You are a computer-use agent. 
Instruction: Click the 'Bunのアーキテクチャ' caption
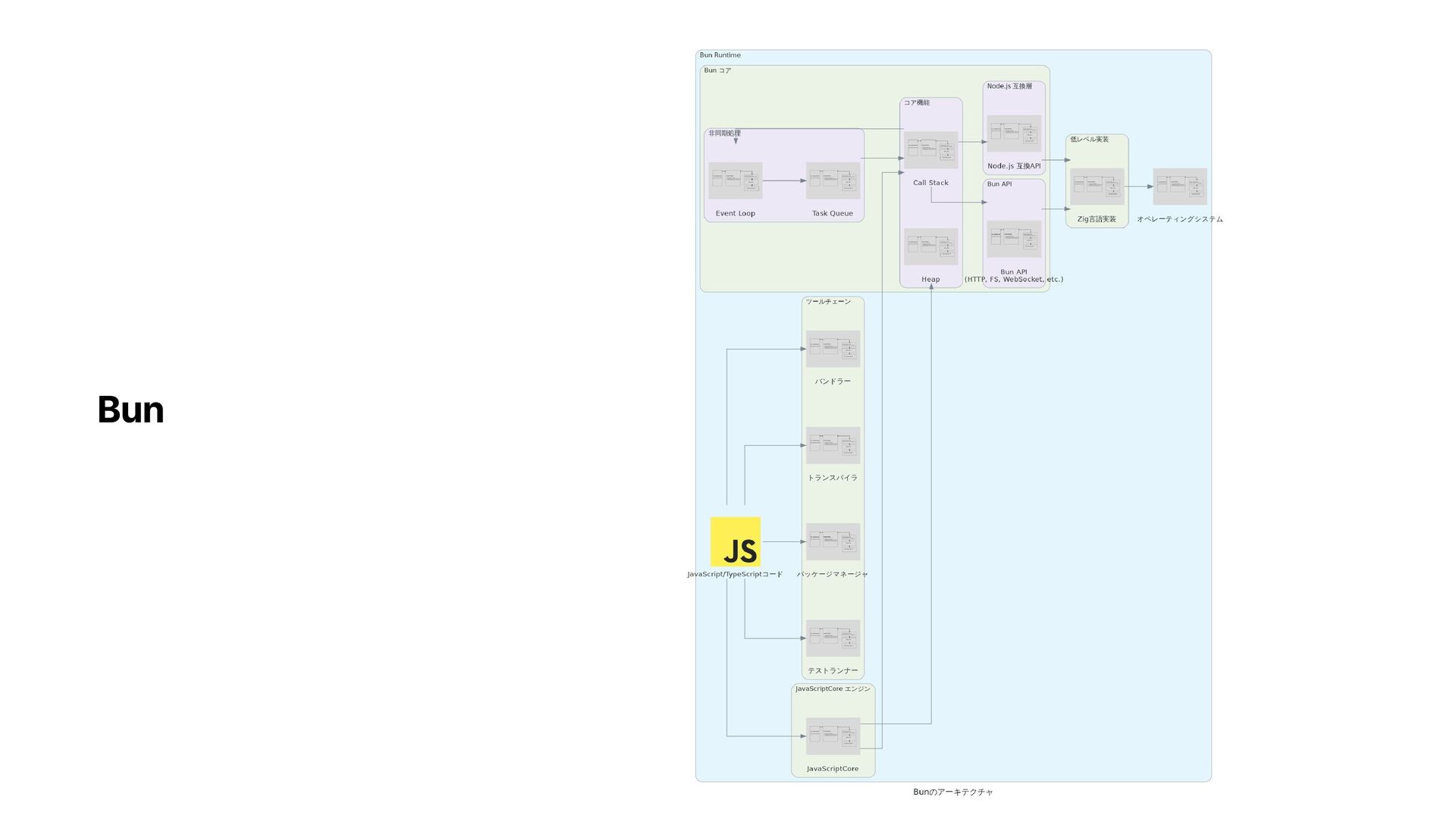953,792
